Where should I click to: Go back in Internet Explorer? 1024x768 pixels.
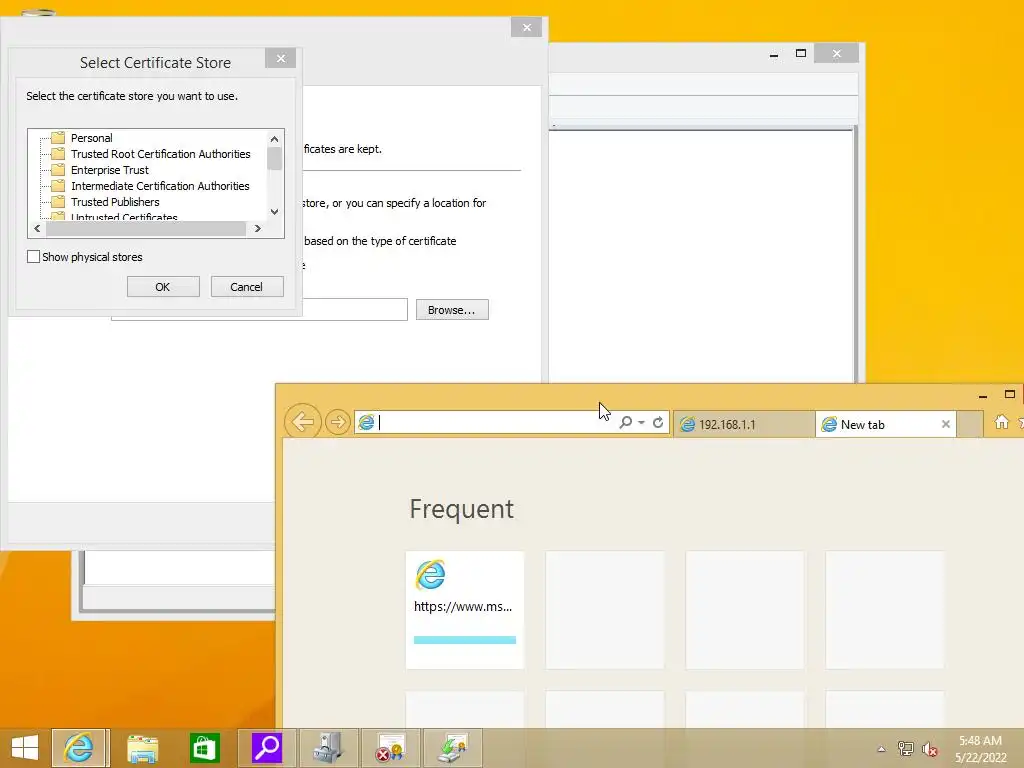click(x=302, y=422)
